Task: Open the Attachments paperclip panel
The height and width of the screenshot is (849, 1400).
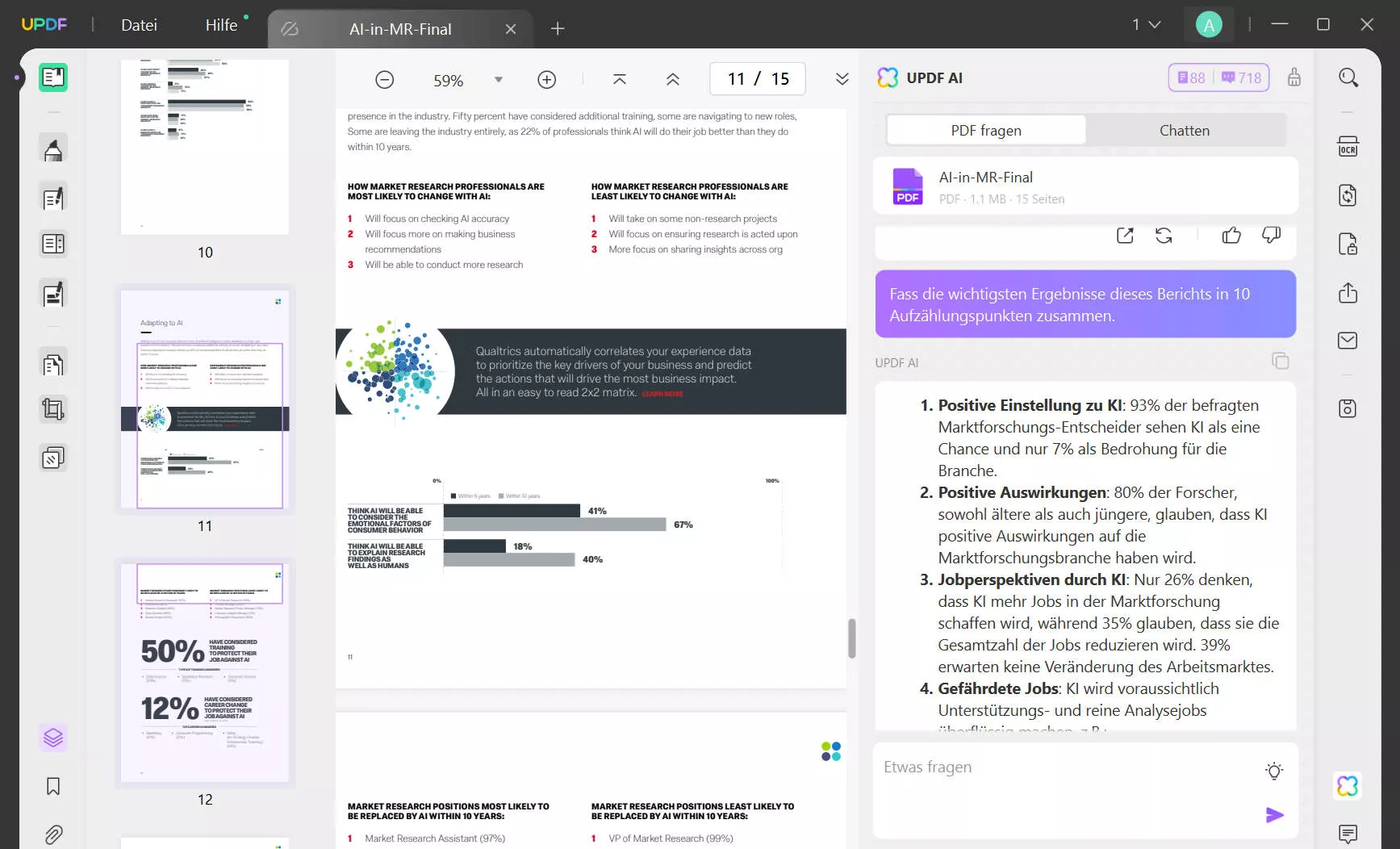Action: (53, 834)
